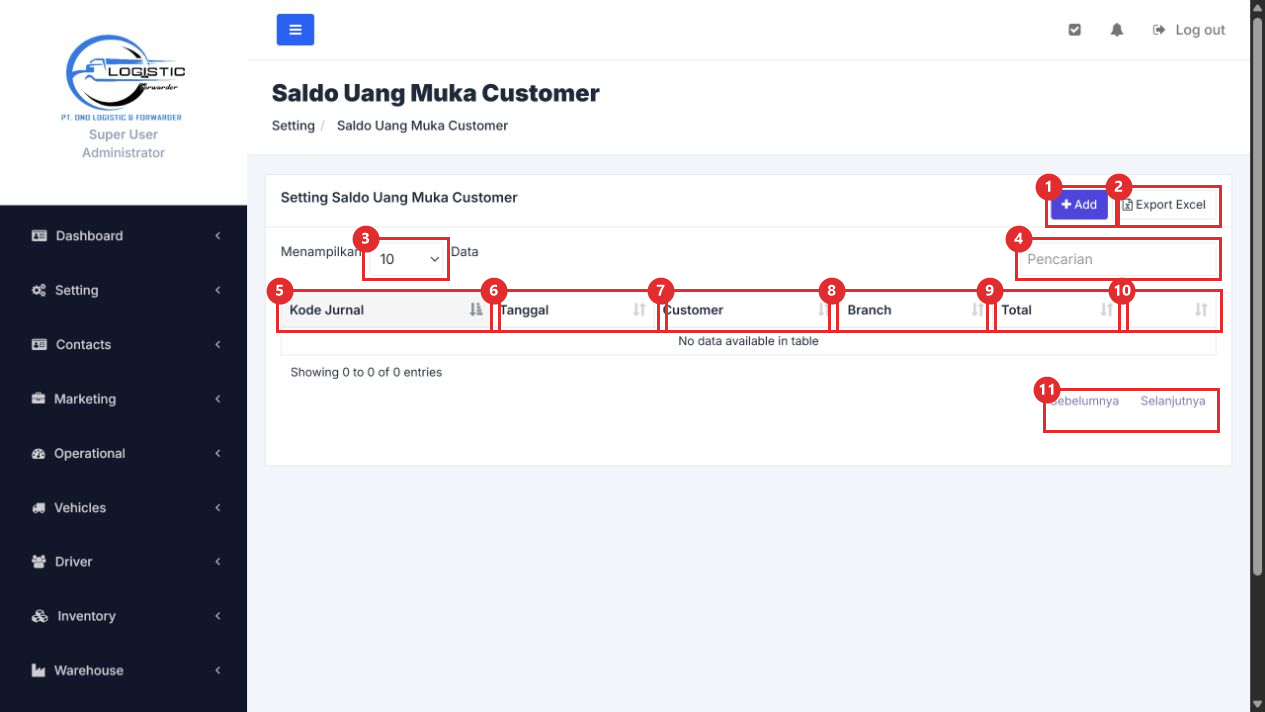This screenshot has width=1265, height=712.
Task: Open the notifications bell icon
Action: tap(1117, 30)
